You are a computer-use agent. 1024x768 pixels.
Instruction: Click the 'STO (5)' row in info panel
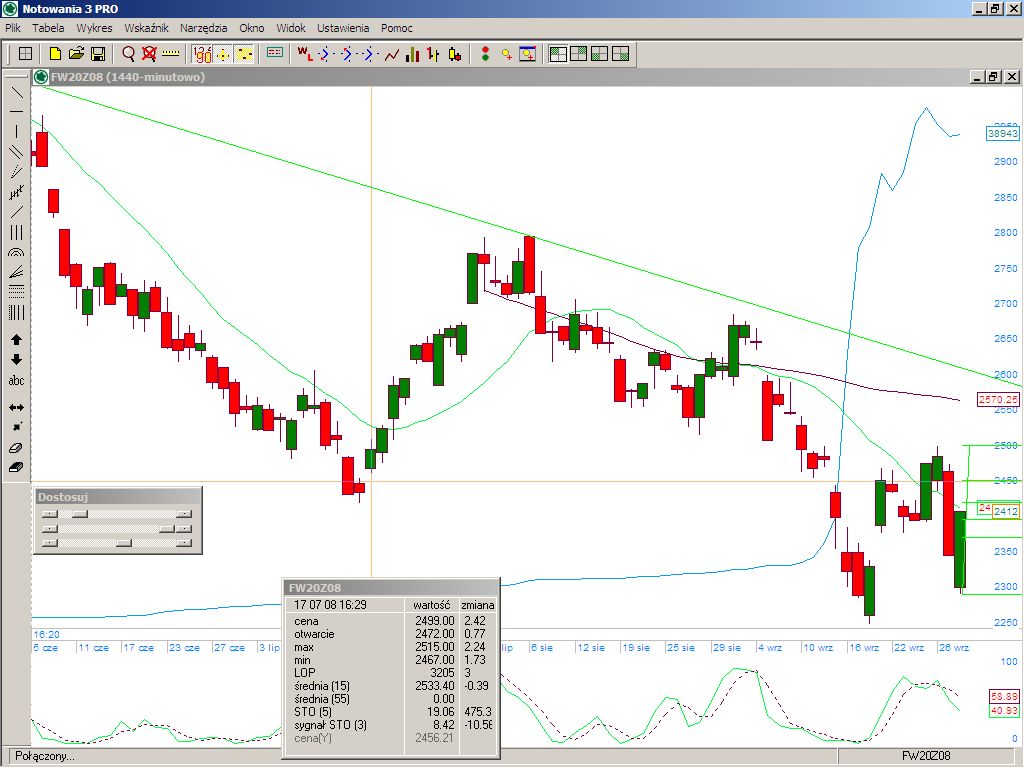click(391, 712)
